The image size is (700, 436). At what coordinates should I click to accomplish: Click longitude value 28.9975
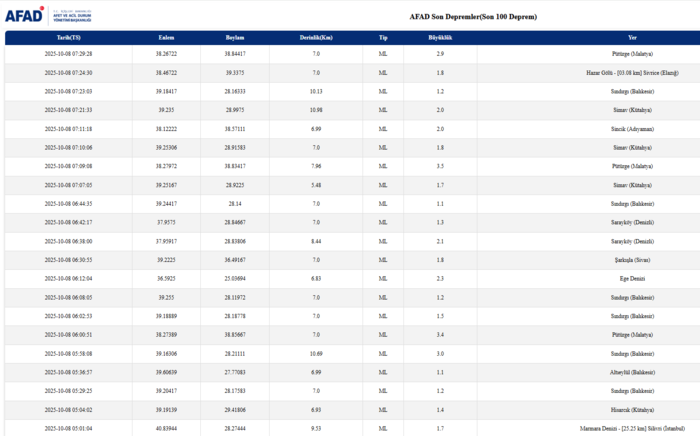point(235,110)
